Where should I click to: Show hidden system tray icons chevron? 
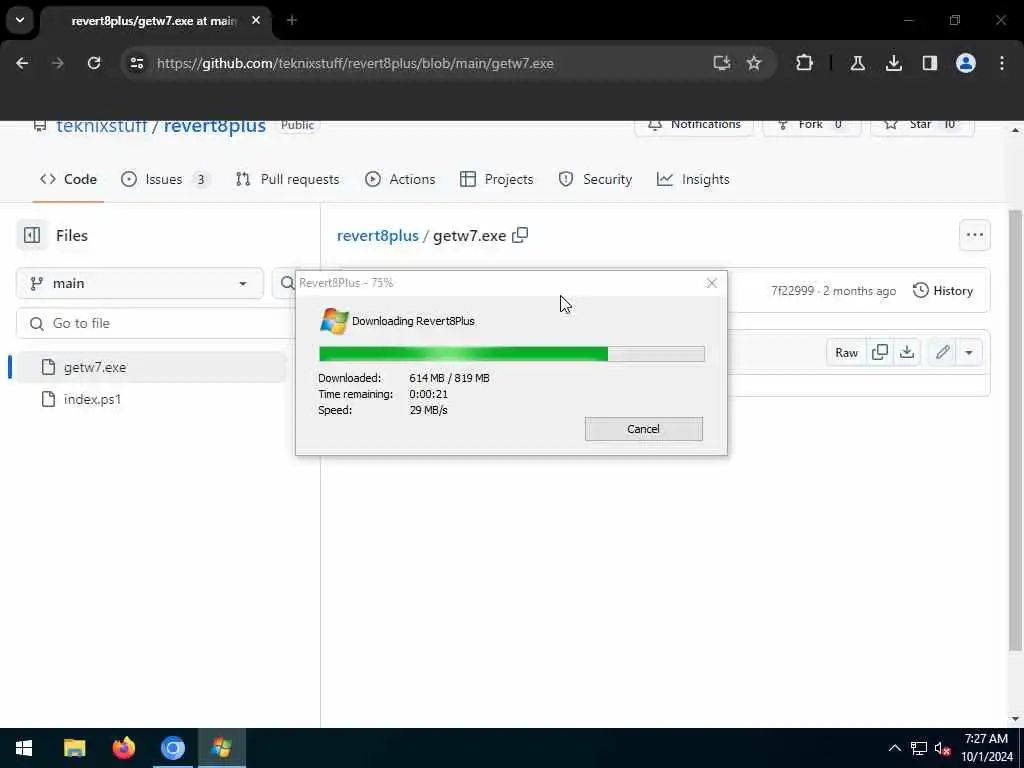[895, 748]
